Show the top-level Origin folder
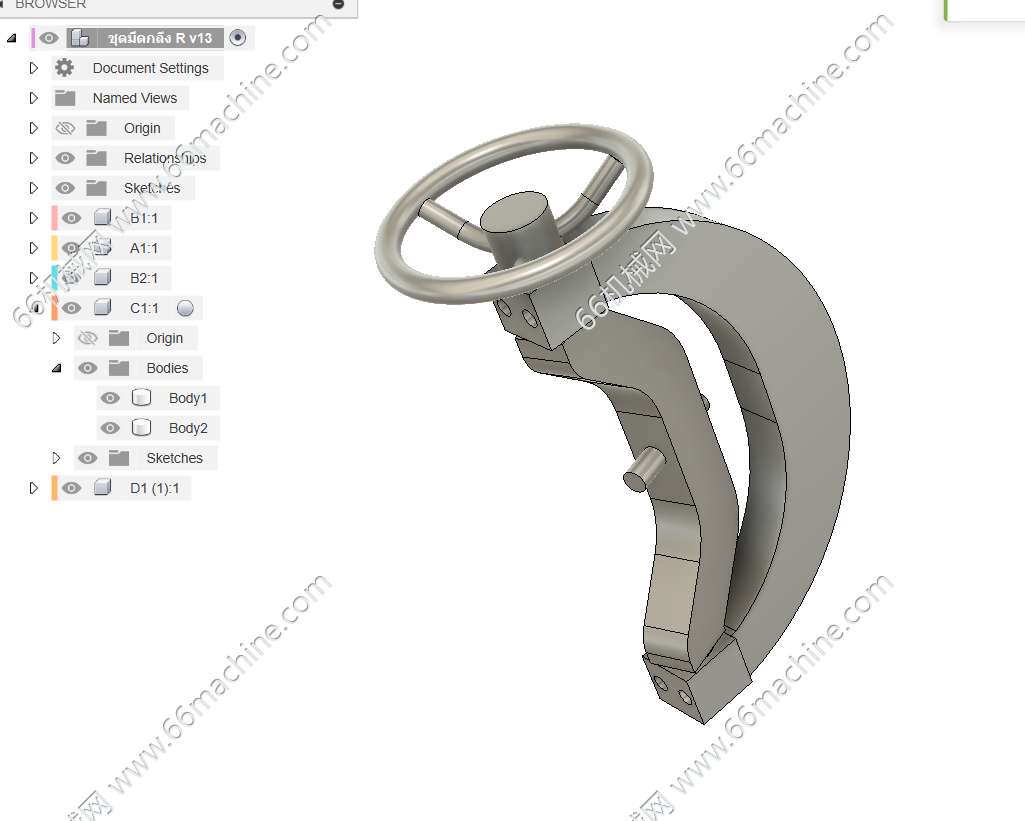The image size is (1025, 821). [65, 128]
